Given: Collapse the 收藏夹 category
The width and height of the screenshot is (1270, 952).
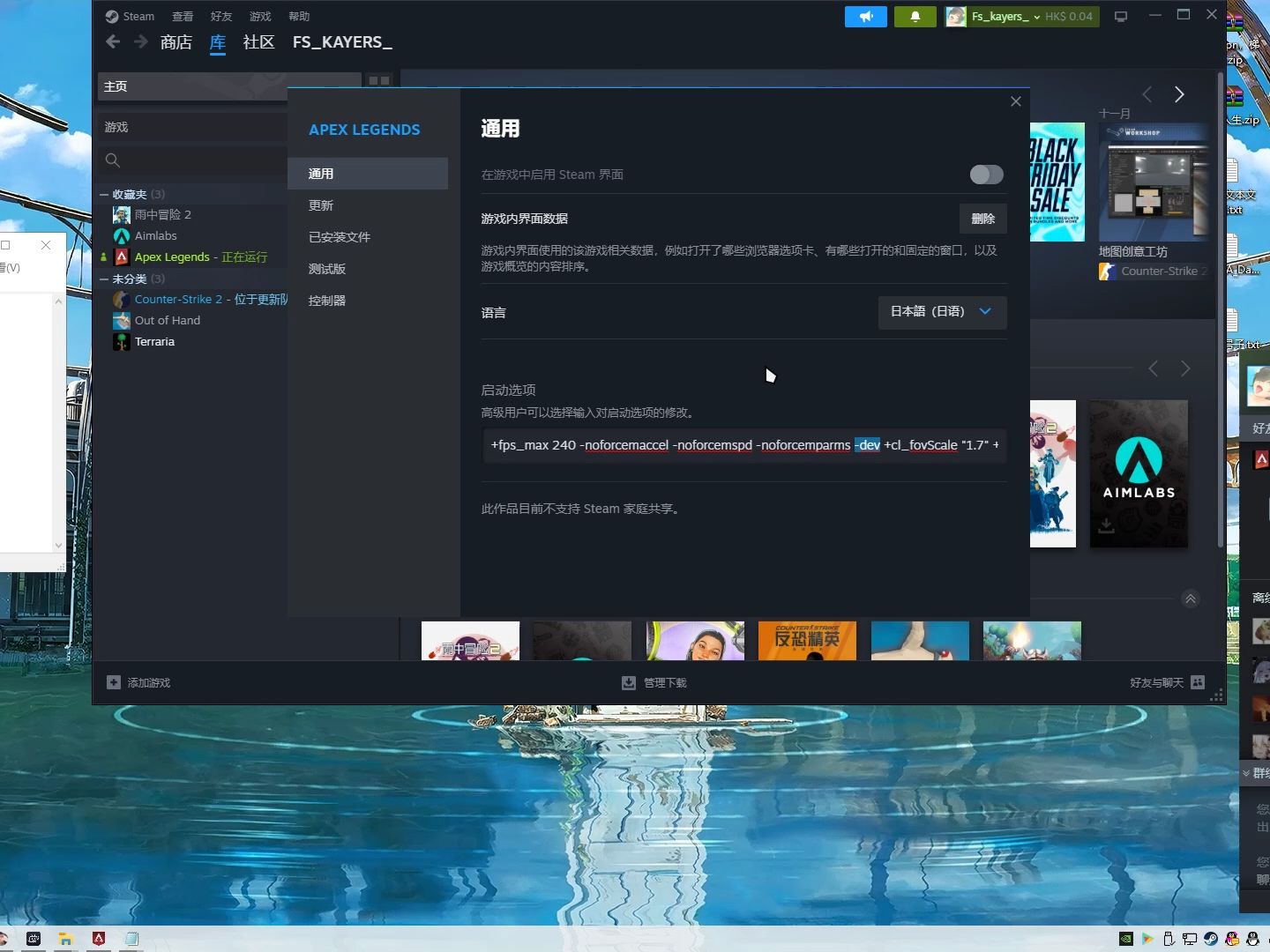Looking at the screenshot, I should 104,194.
